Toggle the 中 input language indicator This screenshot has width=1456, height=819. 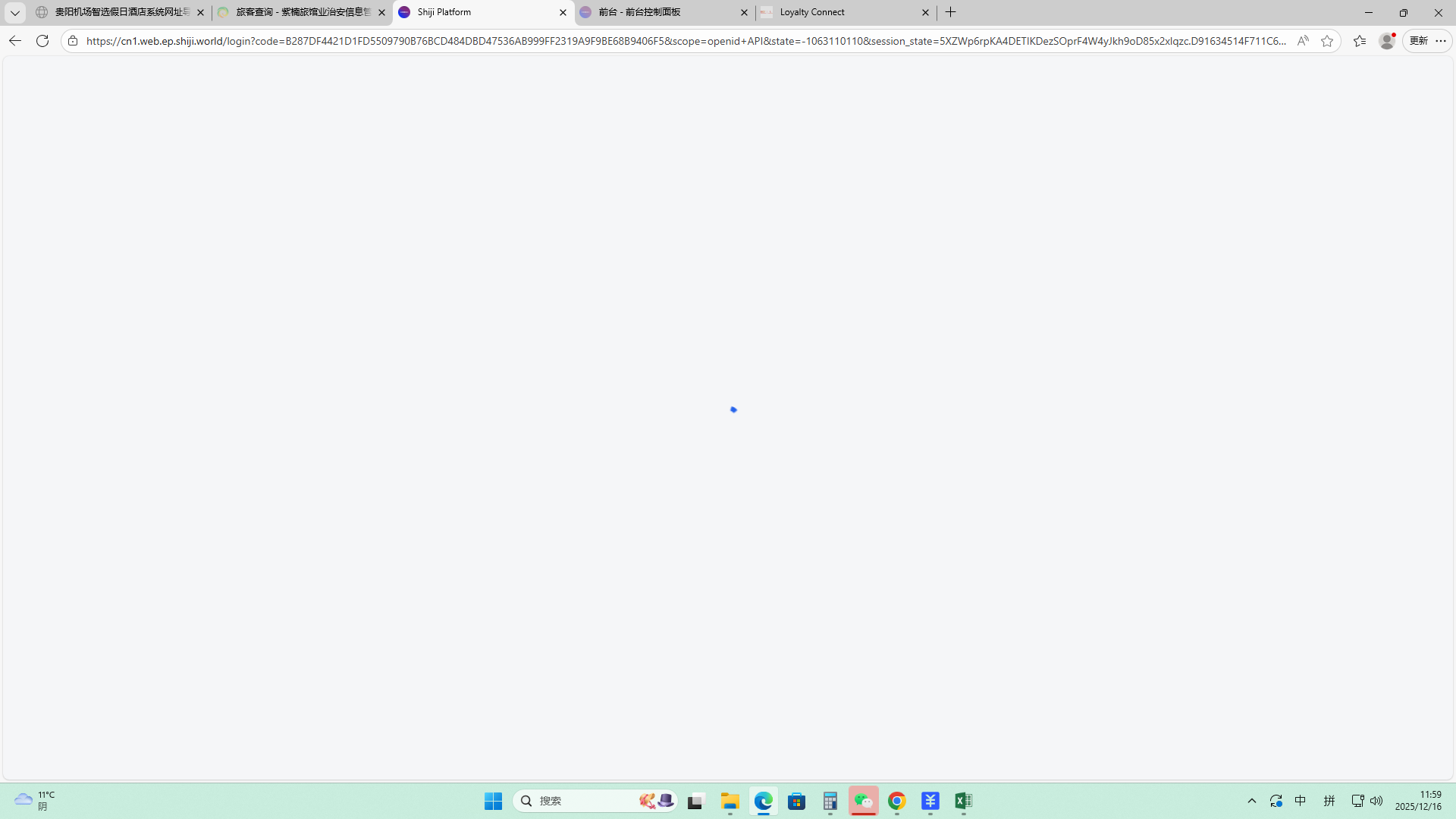(1301, 801)
